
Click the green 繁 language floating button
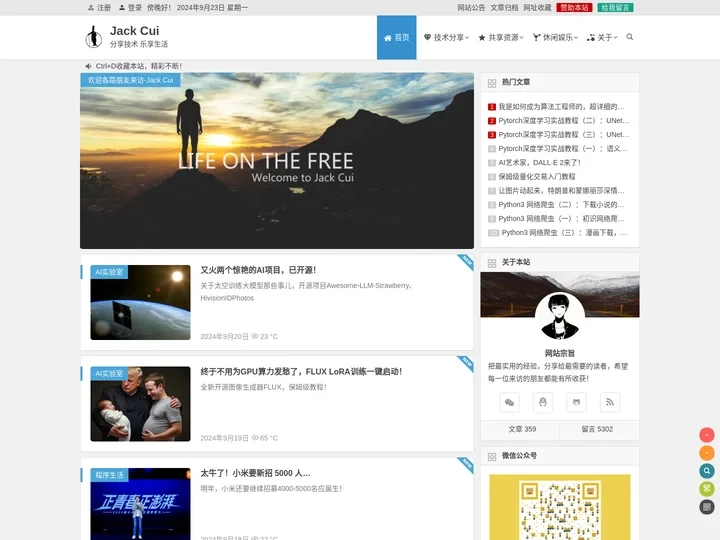tap(707, 489)
